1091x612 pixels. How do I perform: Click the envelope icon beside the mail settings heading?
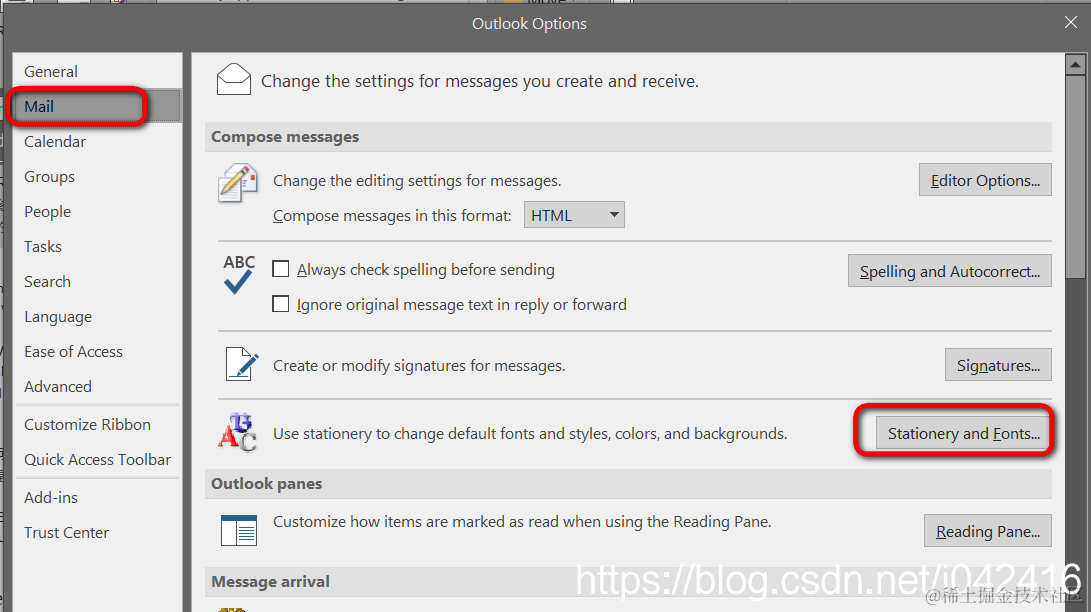[234, 79]
